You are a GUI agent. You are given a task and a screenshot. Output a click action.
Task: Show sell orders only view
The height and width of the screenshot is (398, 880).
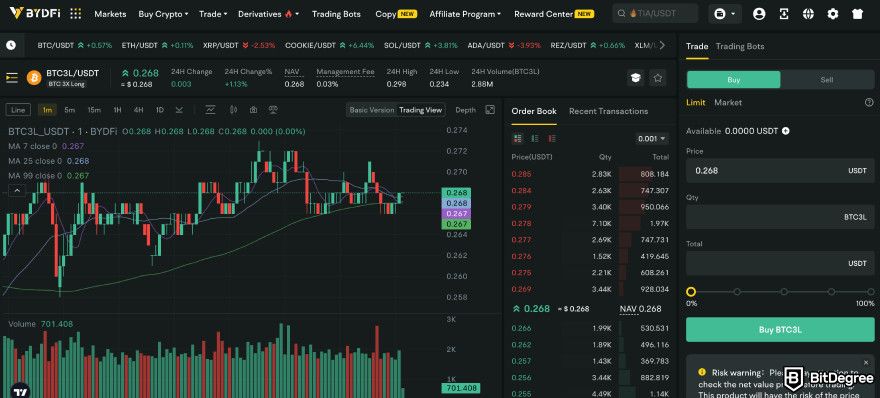[x=552, y=138]
